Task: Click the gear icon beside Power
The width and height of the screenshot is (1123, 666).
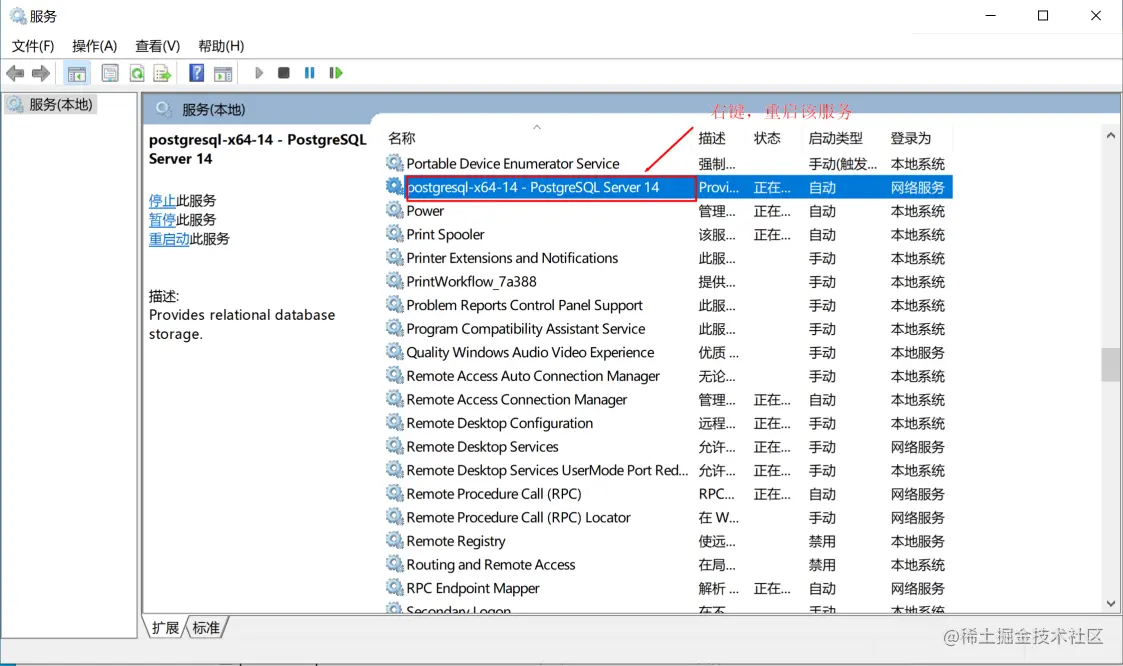Action: tap(395, 210)
